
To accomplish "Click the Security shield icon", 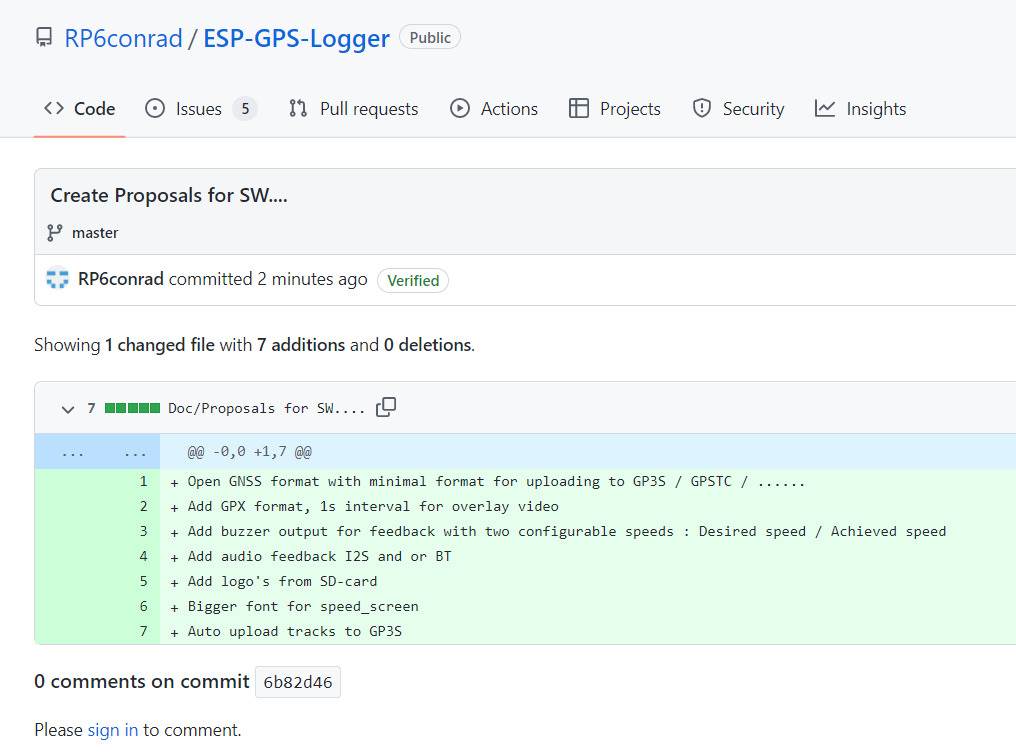I will click(702, 109).
